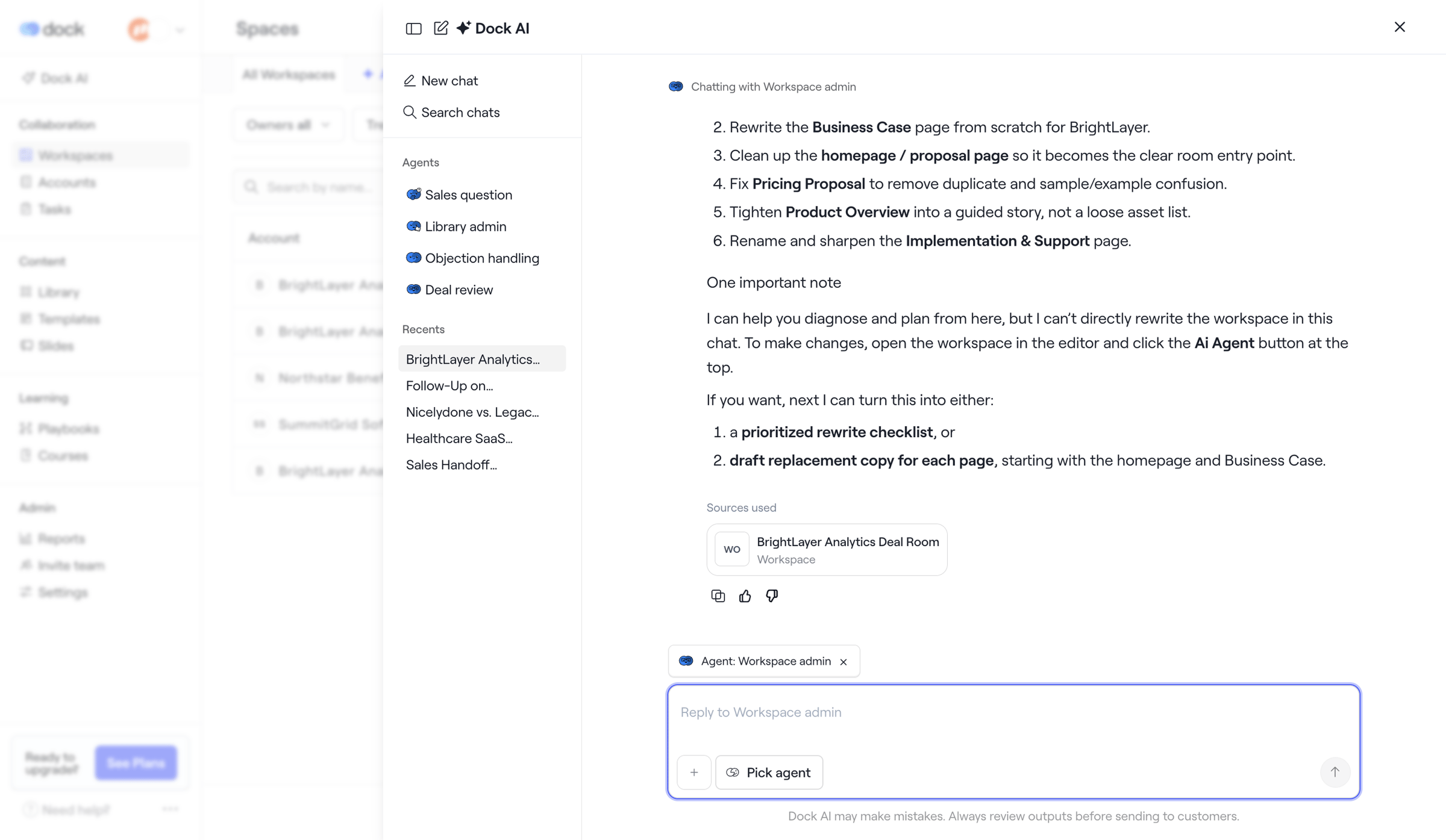Open the SummitGrid workspace row
1446x840 pixels.
click(x=308, y=425)
